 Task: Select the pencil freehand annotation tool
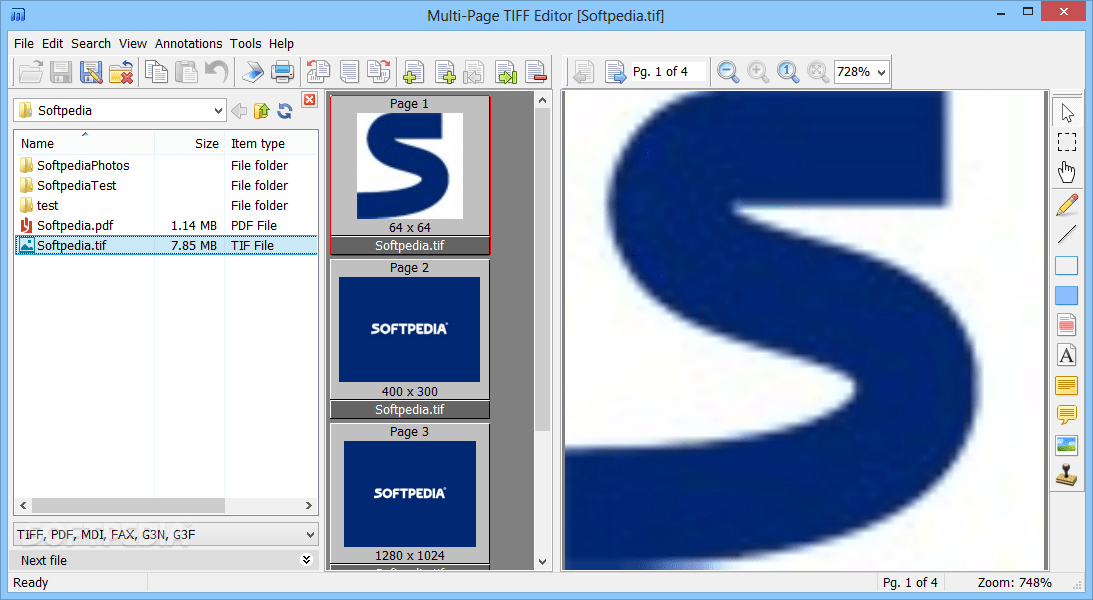point(1067,206)
